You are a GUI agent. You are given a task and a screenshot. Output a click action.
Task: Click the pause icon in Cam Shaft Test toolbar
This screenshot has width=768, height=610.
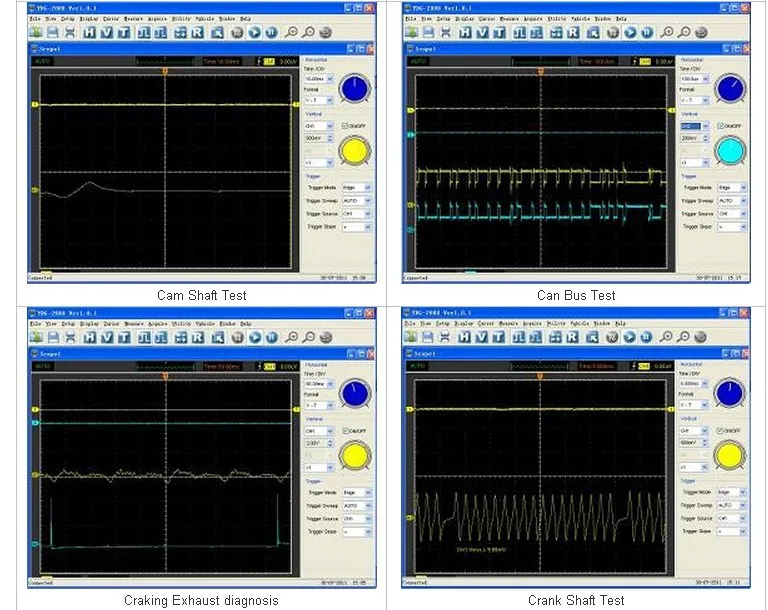[x=271, y=32]
